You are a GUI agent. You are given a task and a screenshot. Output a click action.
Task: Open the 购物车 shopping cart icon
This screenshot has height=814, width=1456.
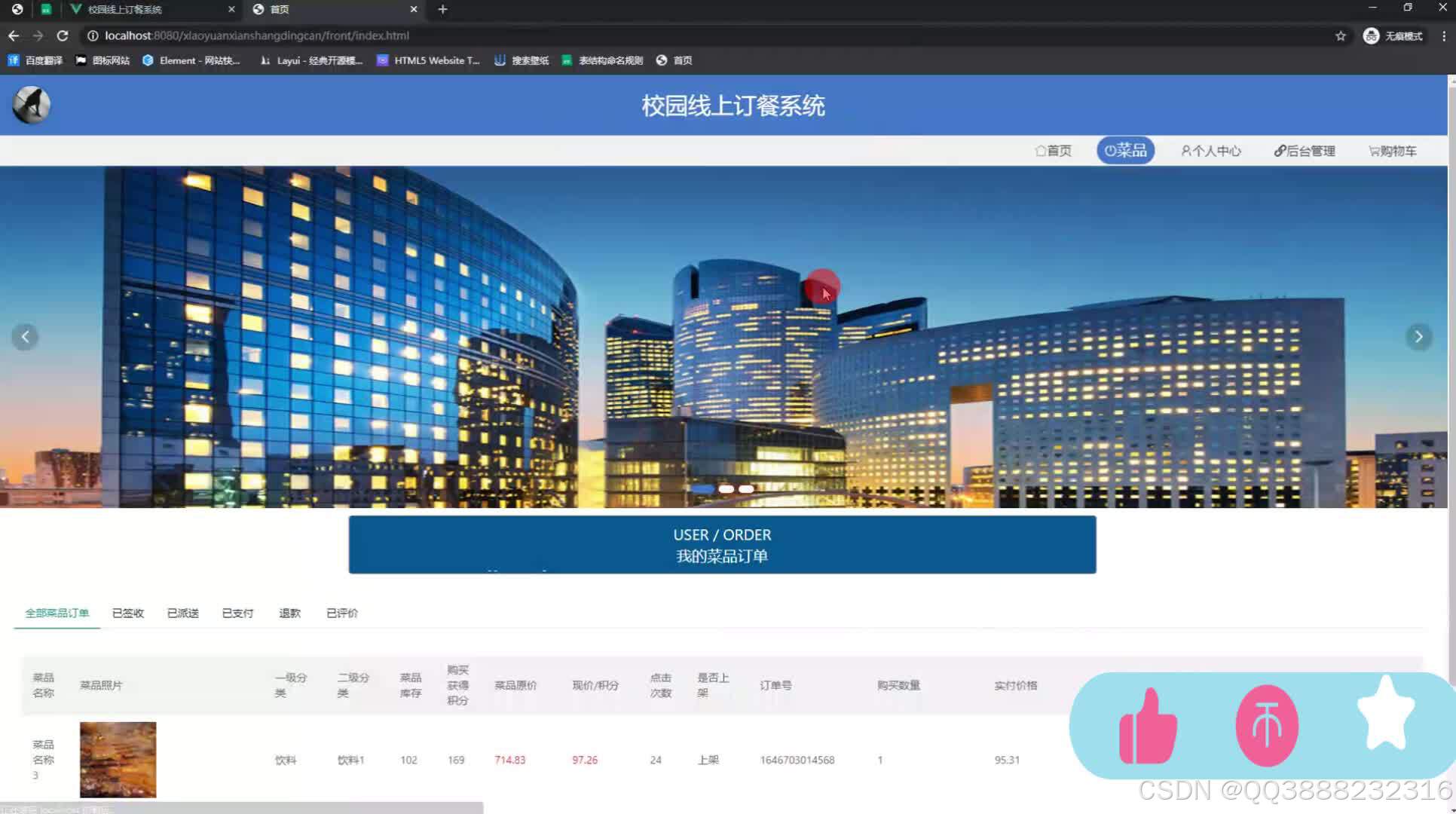tap(1373, 150)
